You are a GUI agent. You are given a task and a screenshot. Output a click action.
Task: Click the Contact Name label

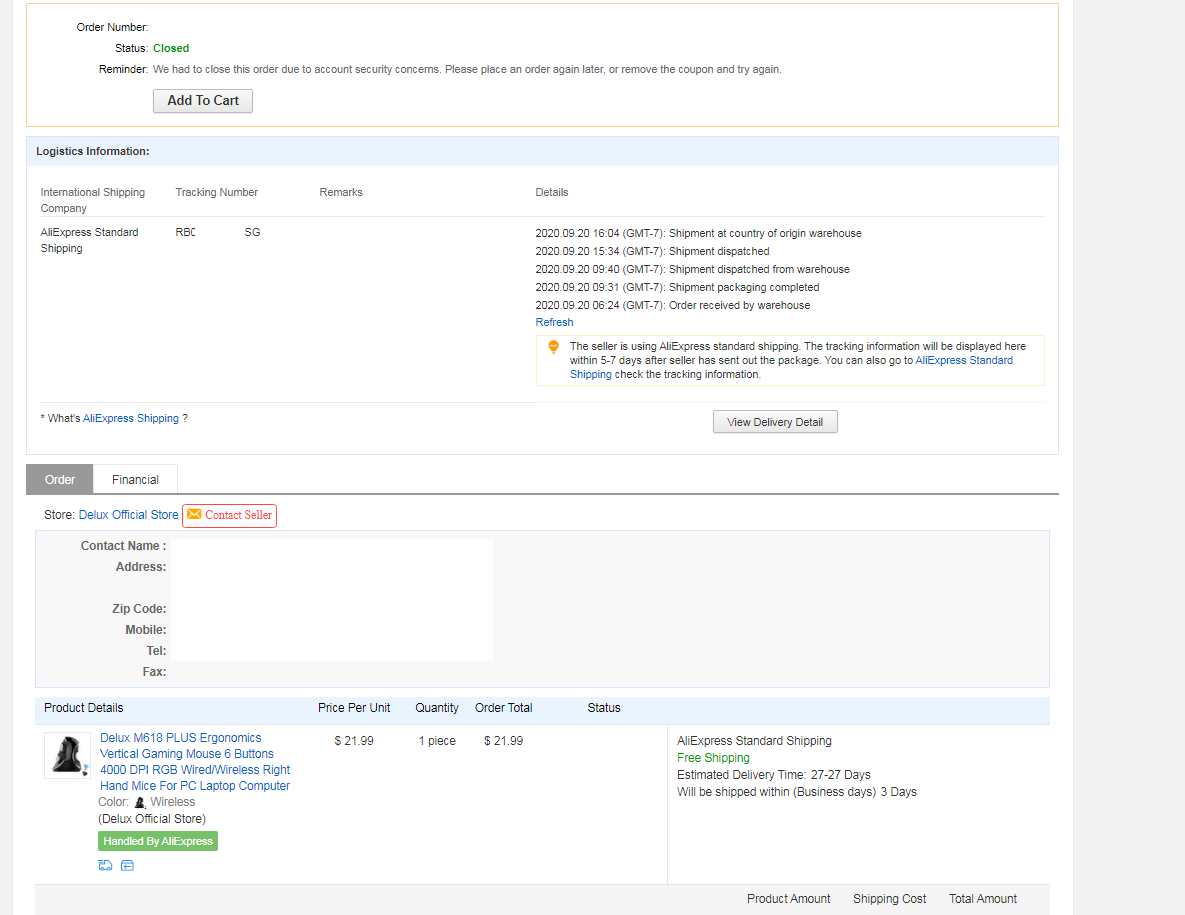(x=123, y=546)
